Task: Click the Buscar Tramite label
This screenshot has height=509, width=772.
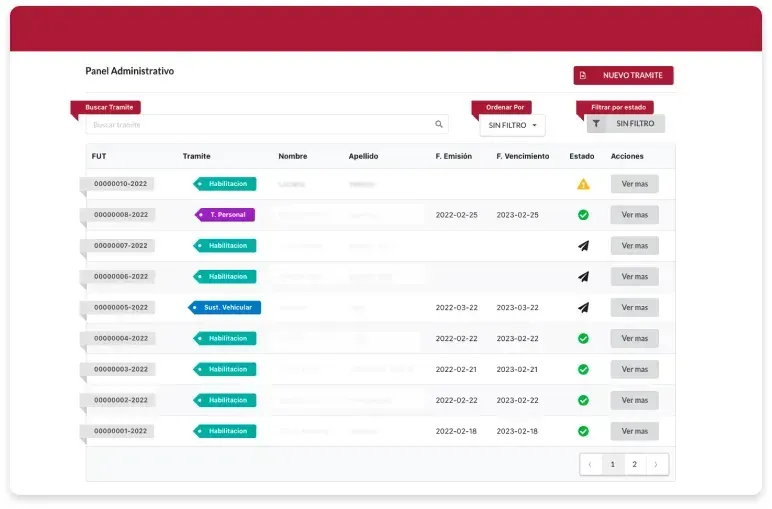Action: click(109, 107)
